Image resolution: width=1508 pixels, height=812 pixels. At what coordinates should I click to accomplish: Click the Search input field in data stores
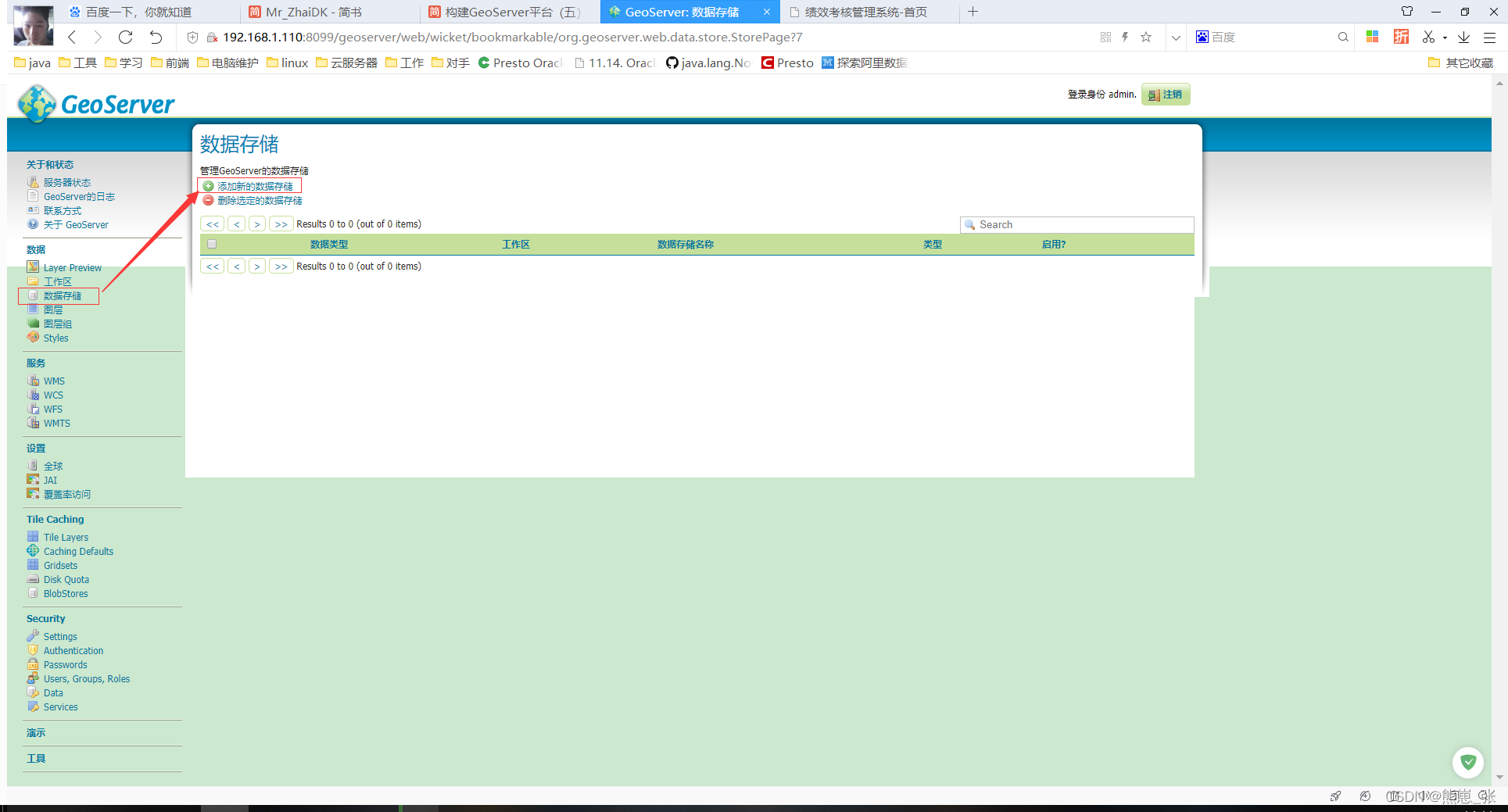[x=1077, y=224]
